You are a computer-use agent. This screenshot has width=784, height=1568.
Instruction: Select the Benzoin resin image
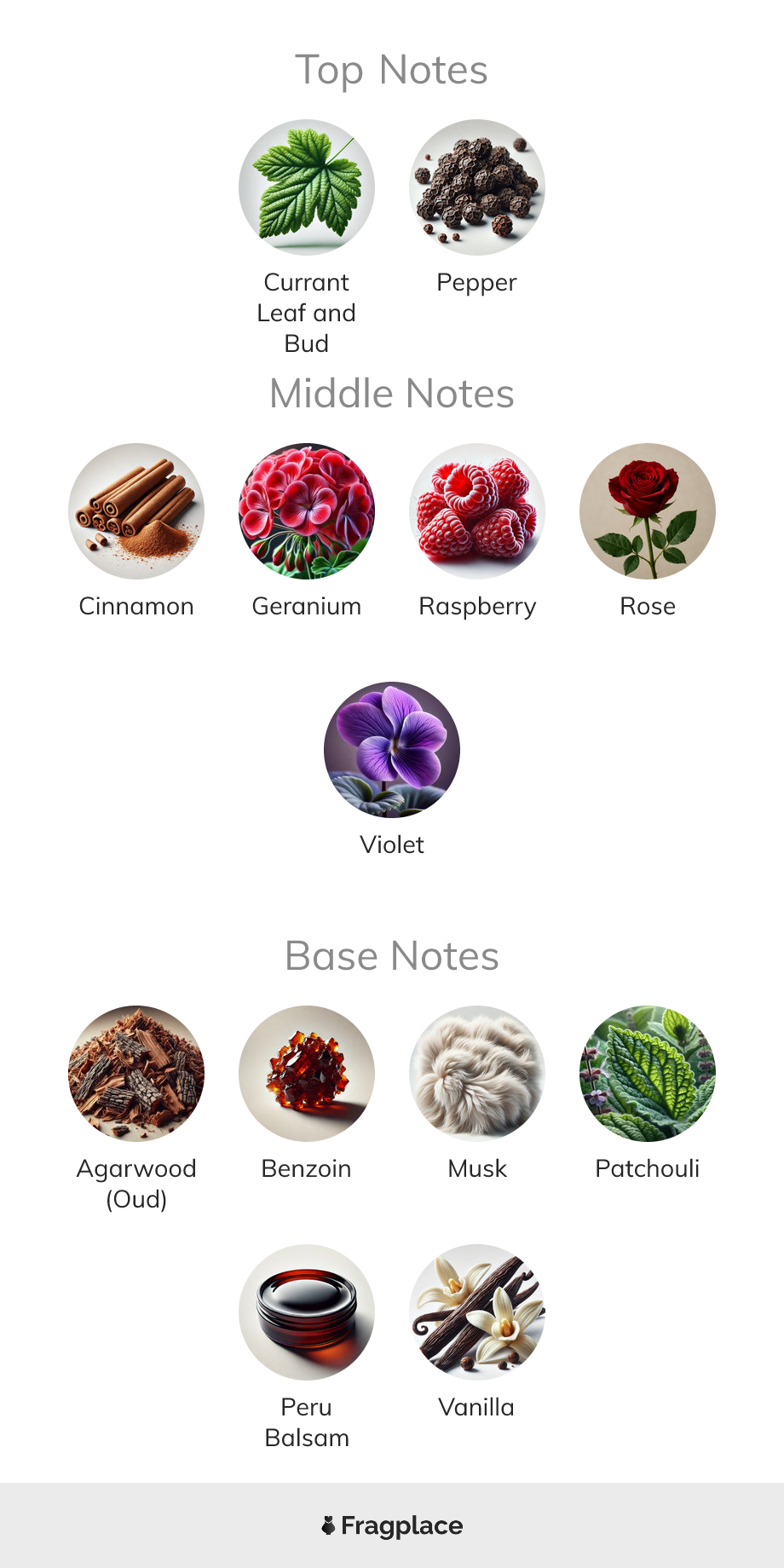(307, 1074)
